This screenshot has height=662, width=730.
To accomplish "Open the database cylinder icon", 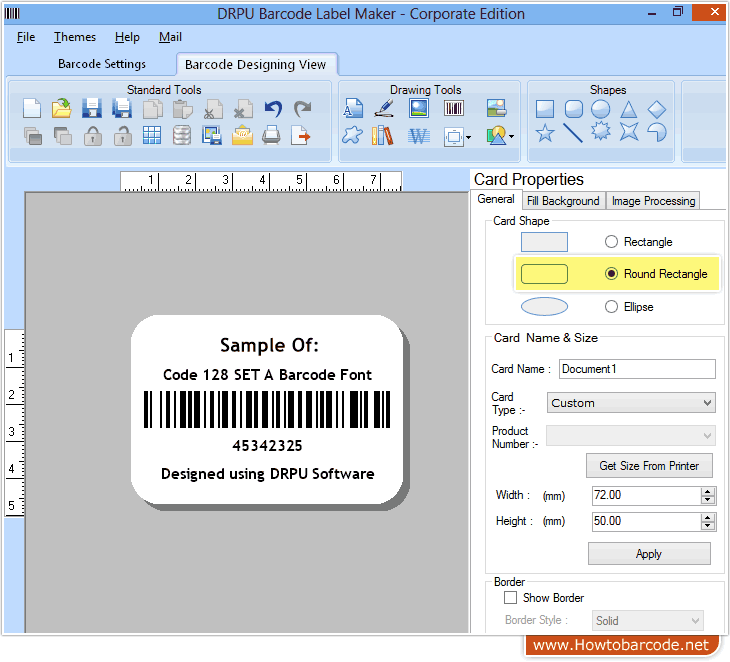I will click(x=182, y=136).
